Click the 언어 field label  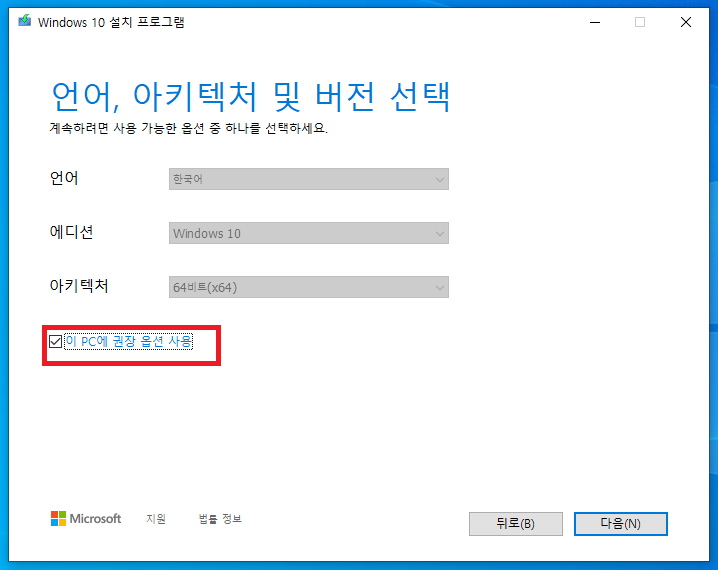pos(64,178)
